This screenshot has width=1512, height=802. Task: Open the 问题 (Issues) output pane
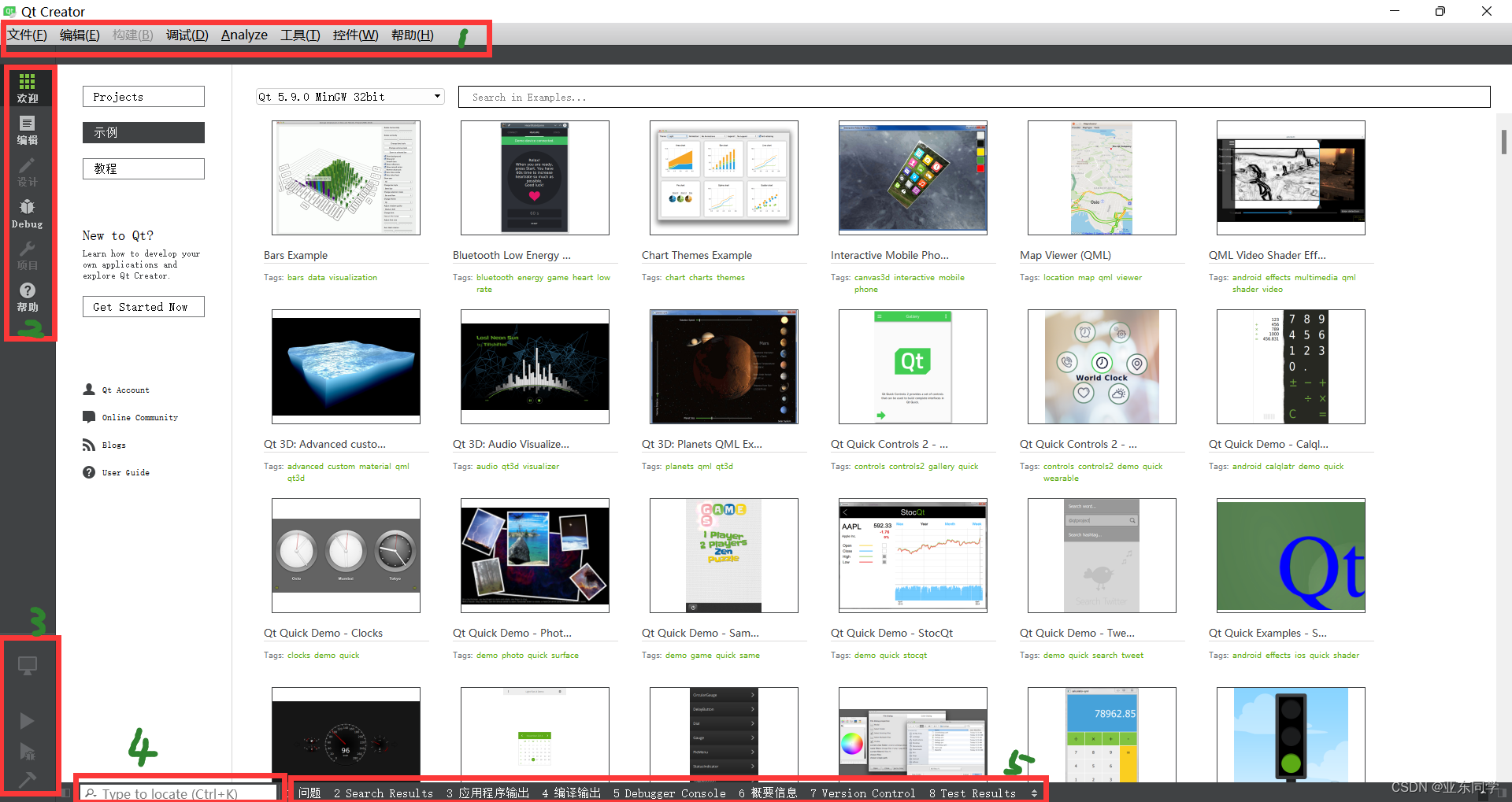[x=309, y=793]
